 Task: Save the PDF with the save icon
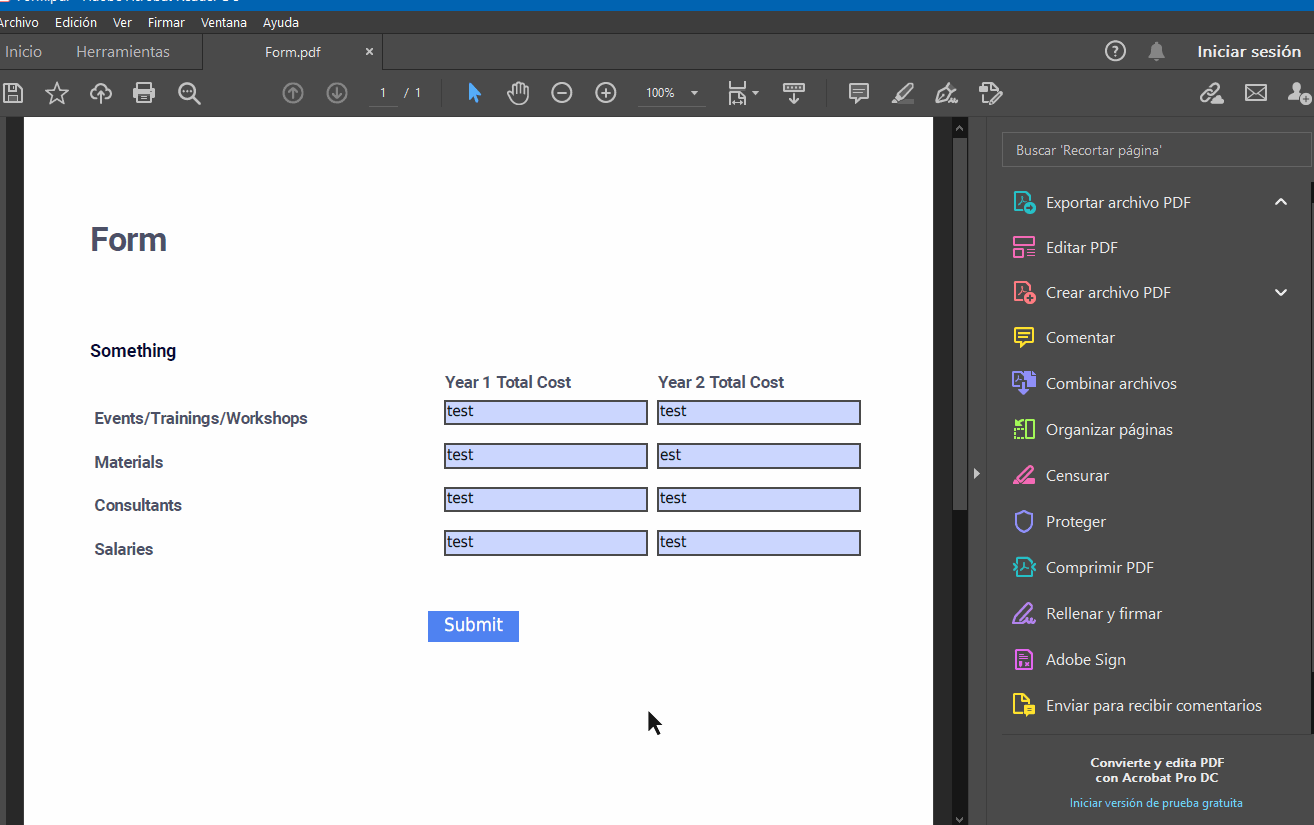click(12, 93)
